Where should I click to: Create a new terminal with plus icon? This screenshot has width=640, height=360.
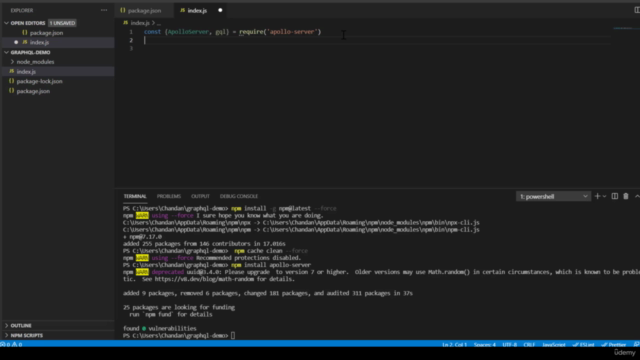tap(597, 196)
